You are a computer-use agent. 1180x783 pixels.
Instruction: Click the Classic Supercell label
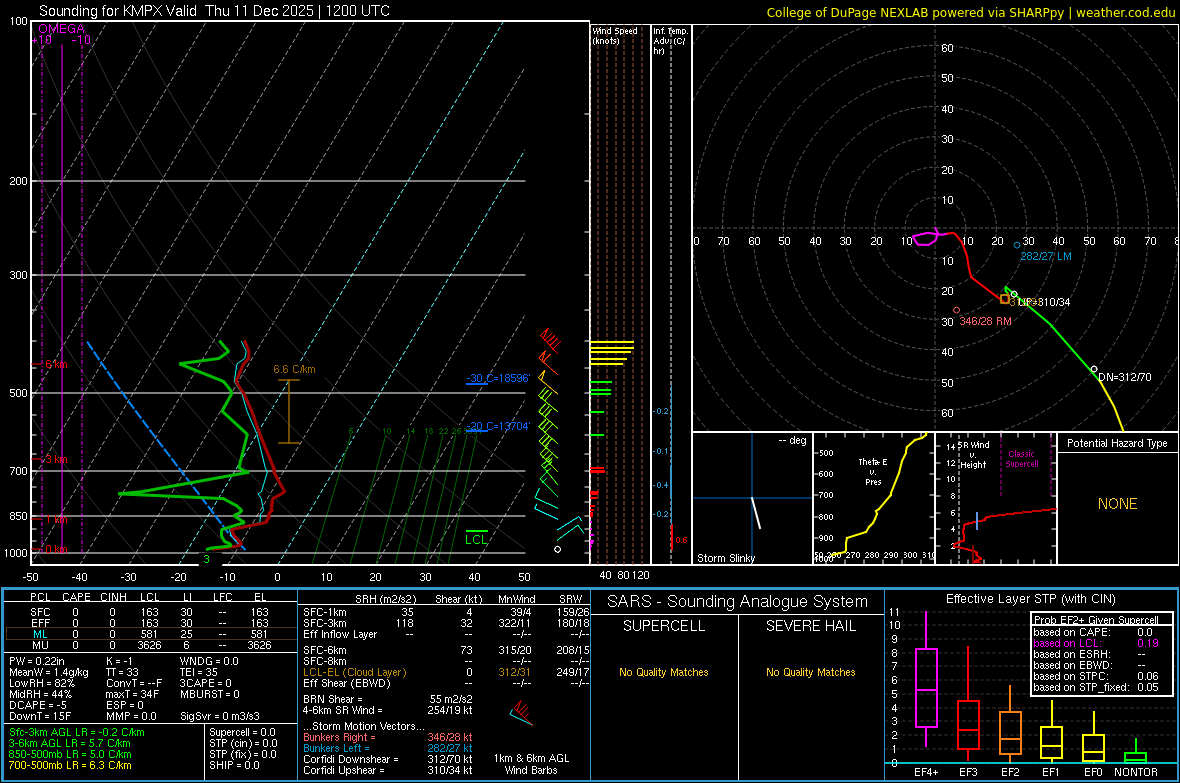(x=1021, y=459)
